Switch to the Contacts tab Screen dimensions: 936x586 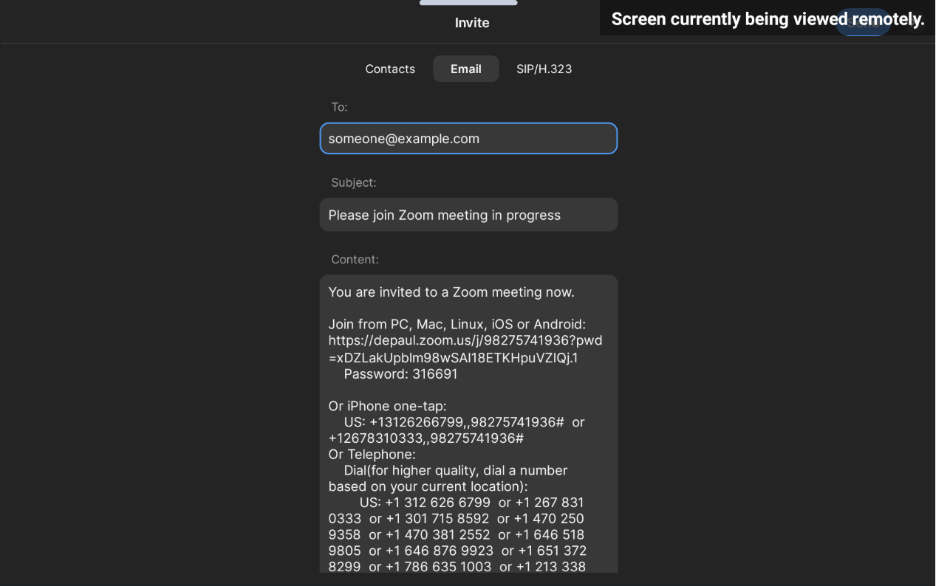click(x=390, y=69)
